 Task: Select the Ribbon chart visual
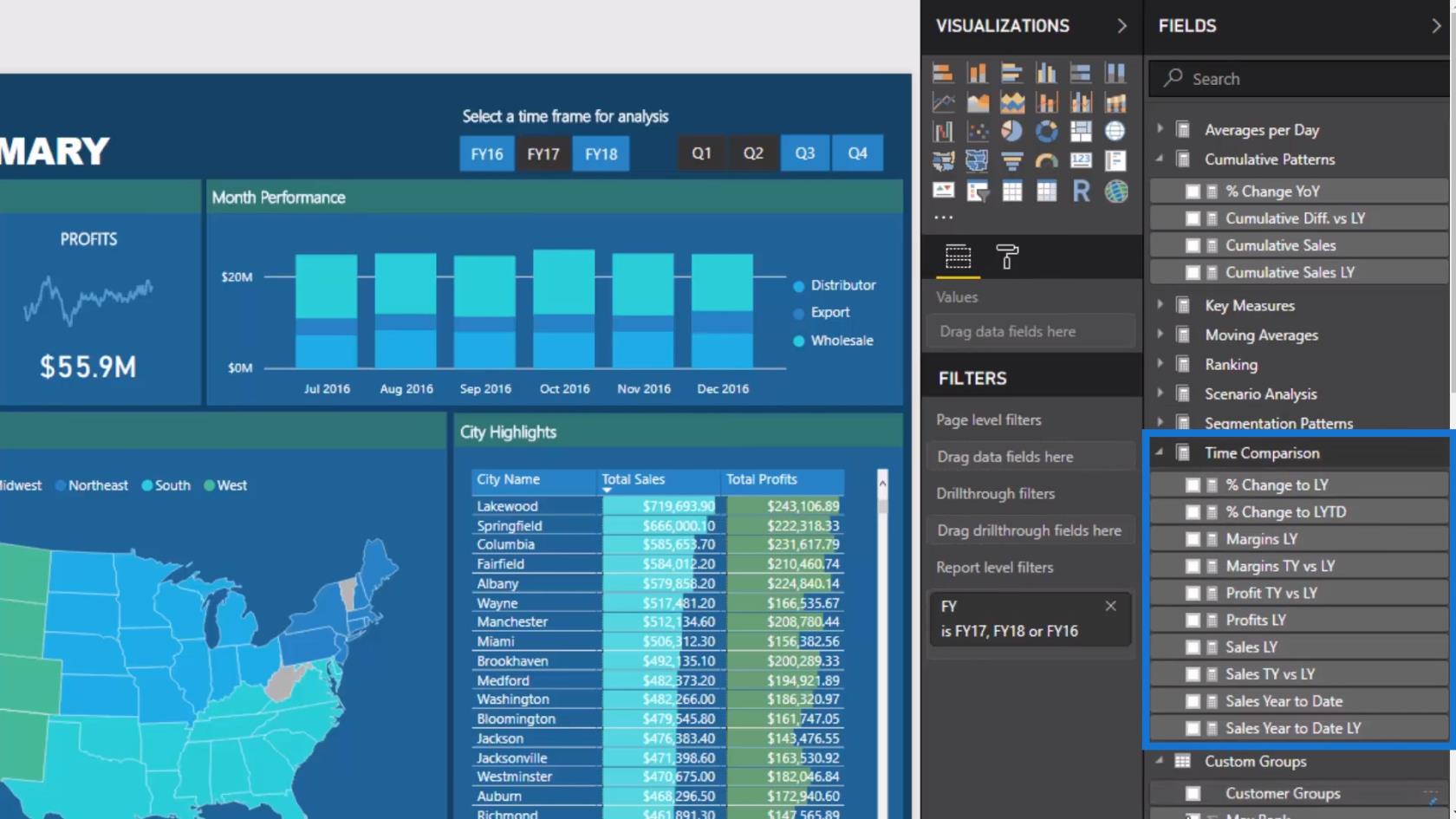(1115, 102)
